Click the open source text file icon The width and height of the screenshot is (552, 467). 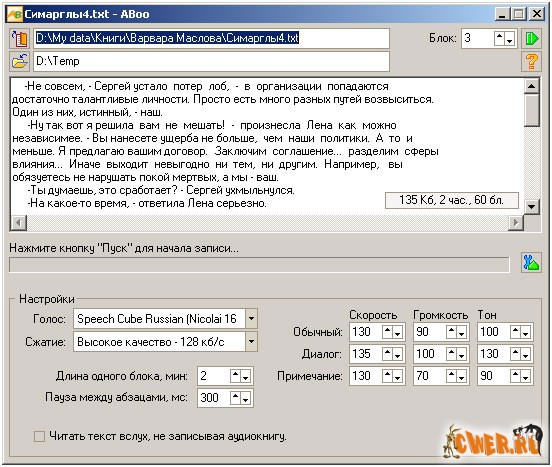(x=19, y=38)
